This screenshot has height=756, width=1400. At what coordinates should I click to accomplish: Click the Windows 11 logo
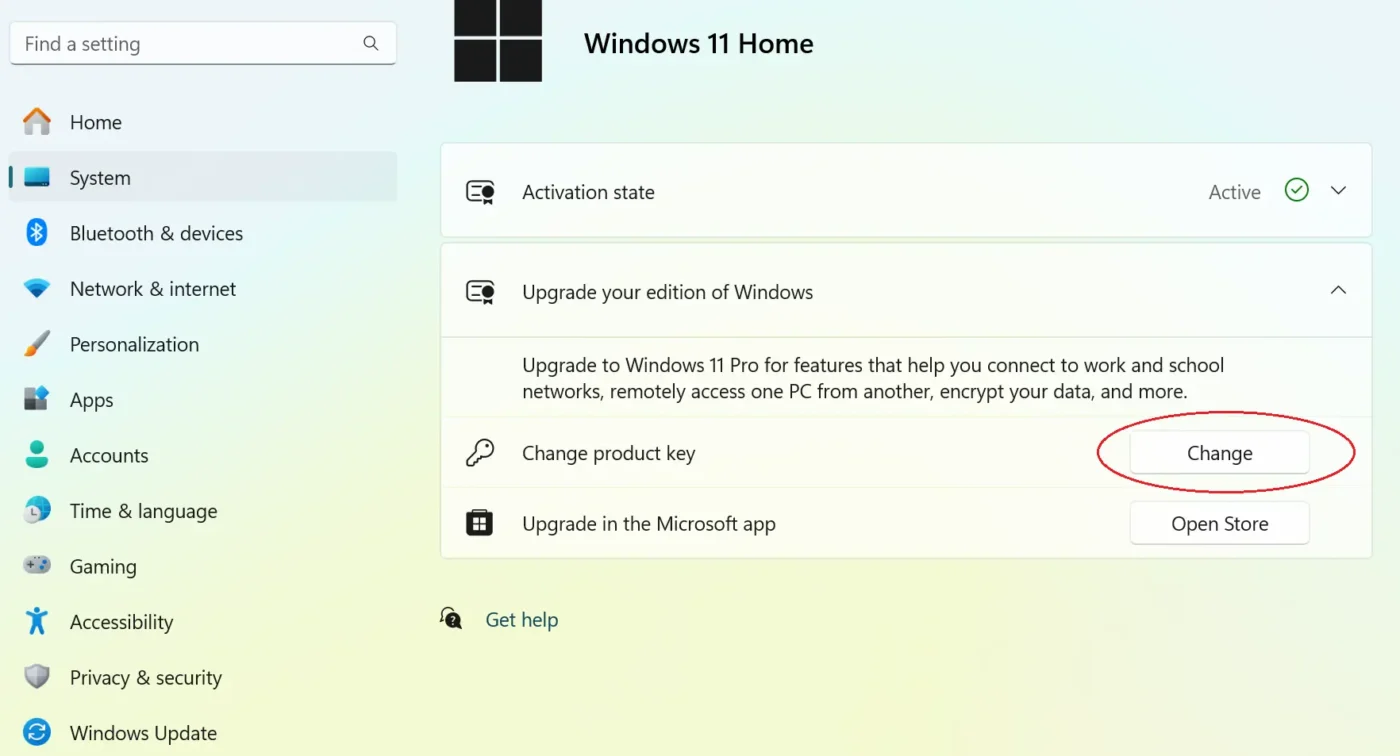pos(498,40)
